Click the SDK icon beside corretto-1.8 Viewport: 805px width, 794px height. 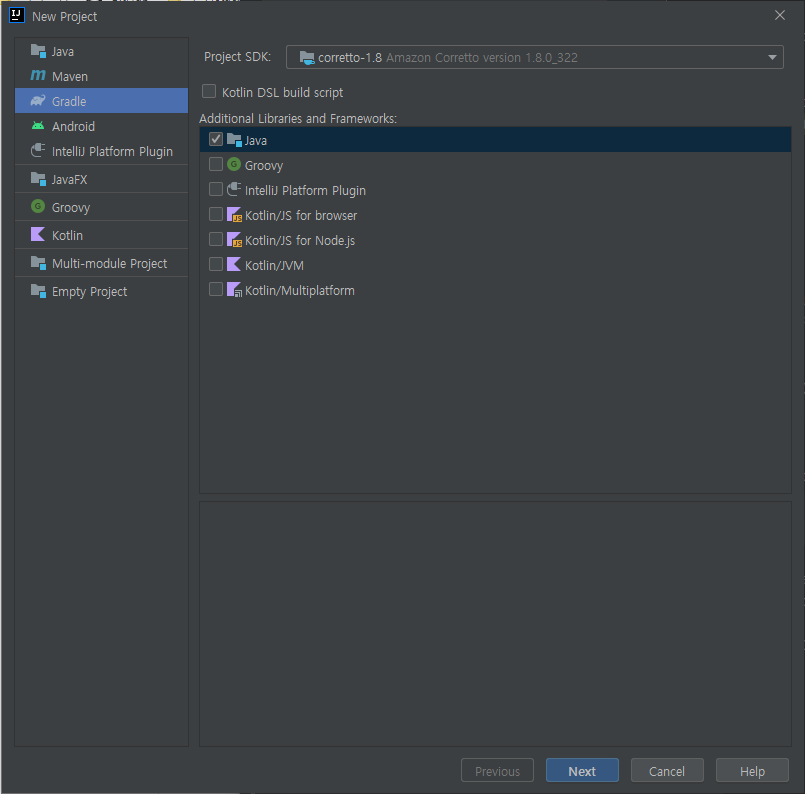coord(307,57)
